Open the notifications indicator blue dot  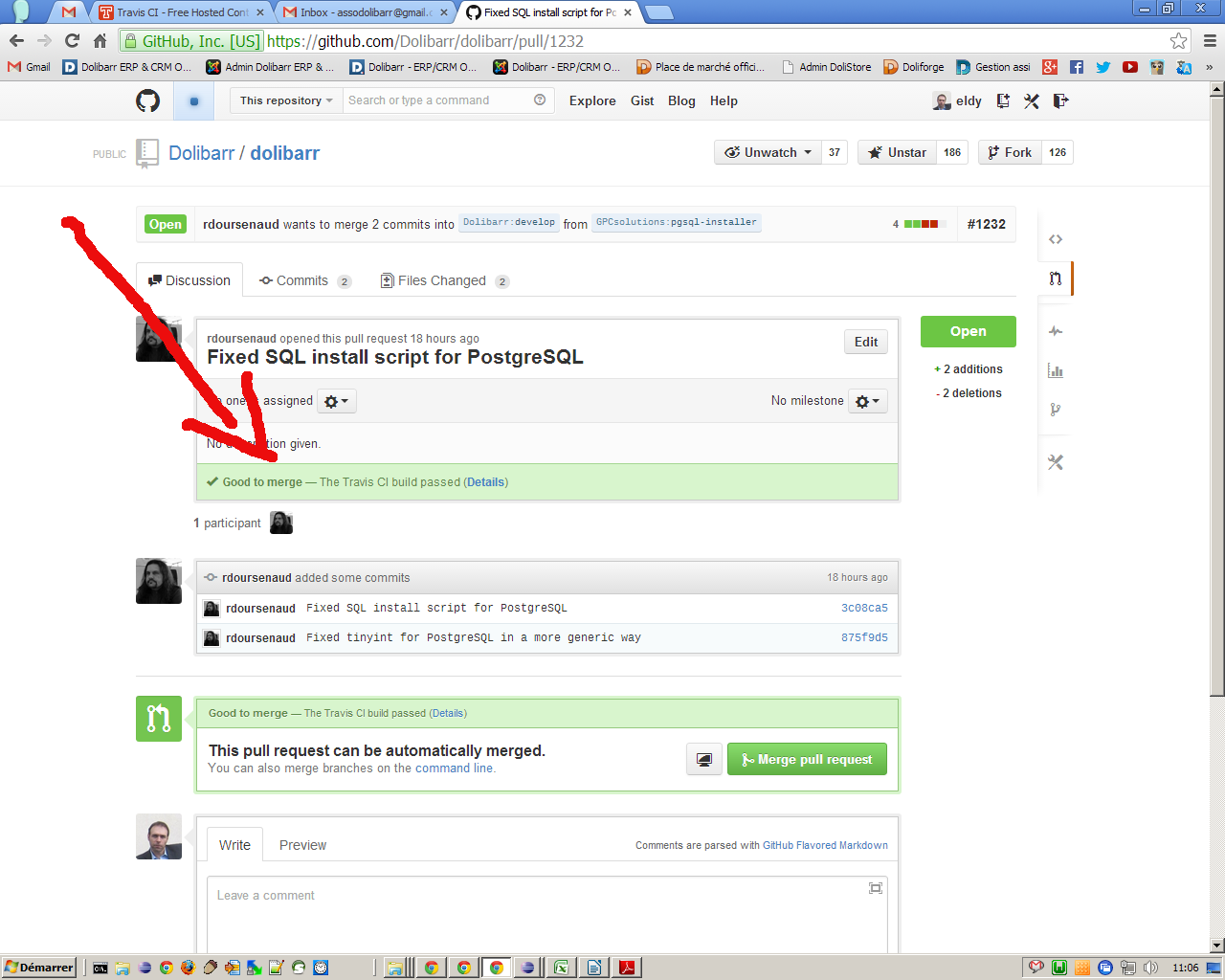194,100
